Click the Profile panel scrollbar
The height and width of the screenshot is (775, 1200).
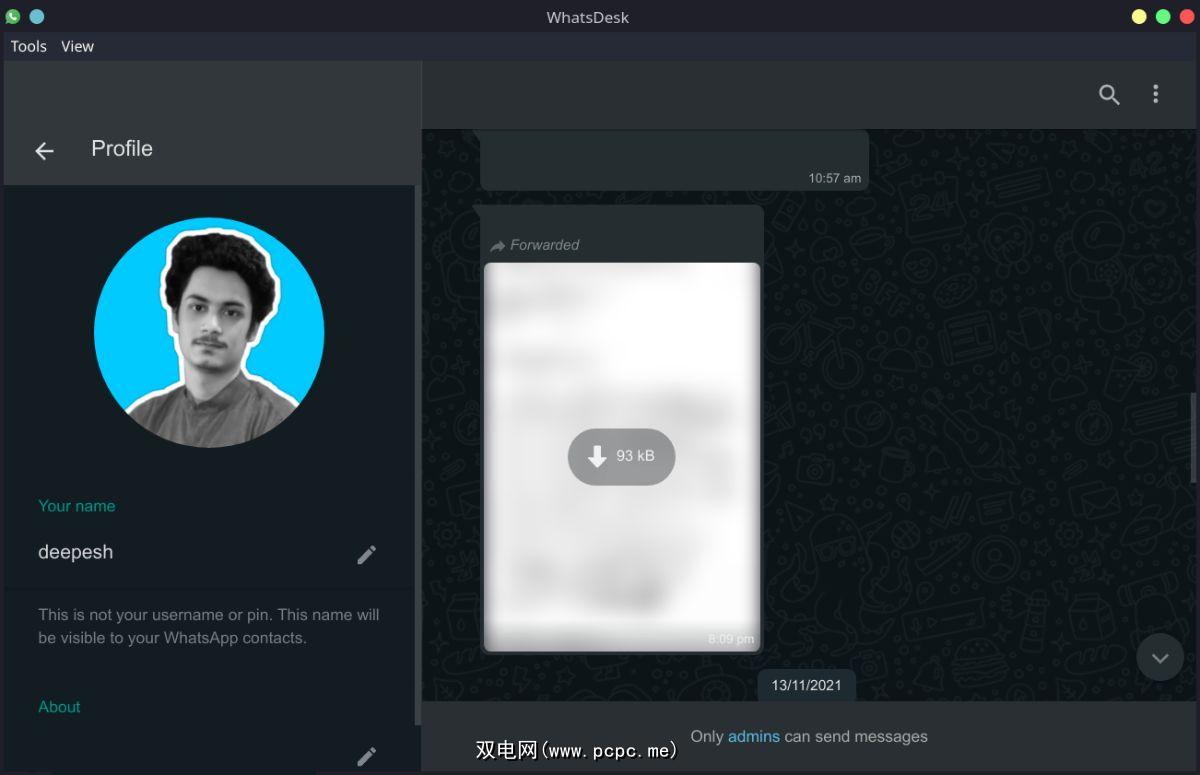point(417,455)
